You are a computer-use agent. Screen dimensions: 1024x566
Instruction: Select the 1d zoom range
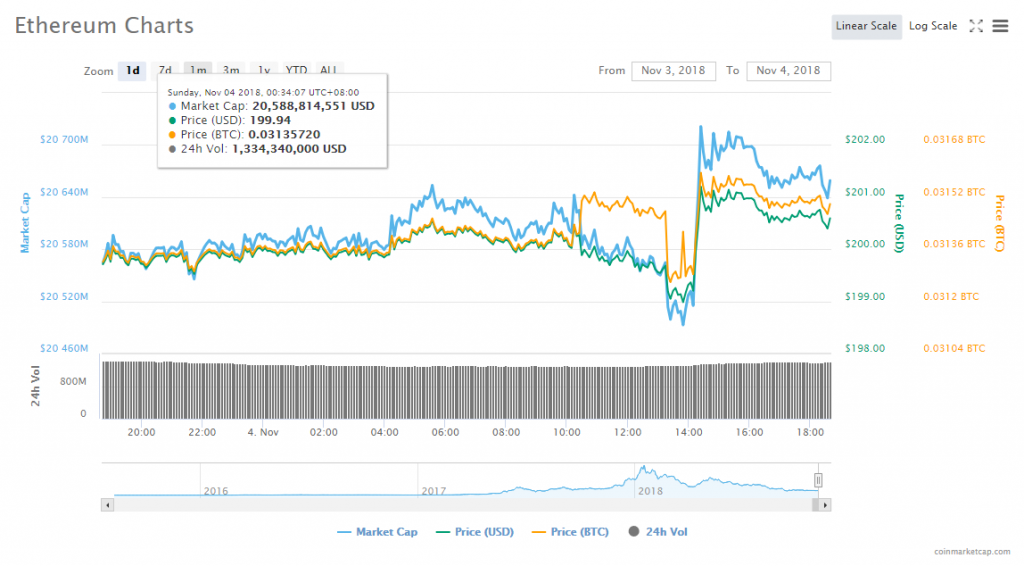[x=132, y=70]
